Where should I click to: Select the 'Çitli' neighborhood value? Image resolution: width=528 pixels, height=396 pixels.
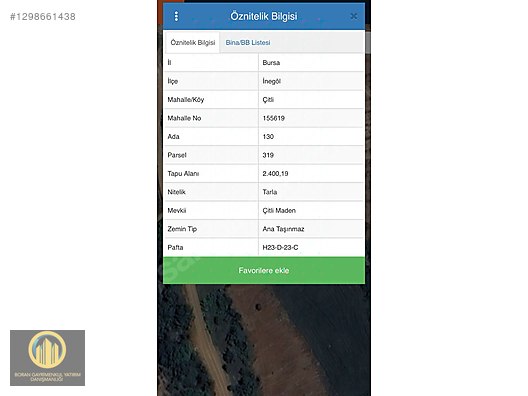[x=268, y=100]
